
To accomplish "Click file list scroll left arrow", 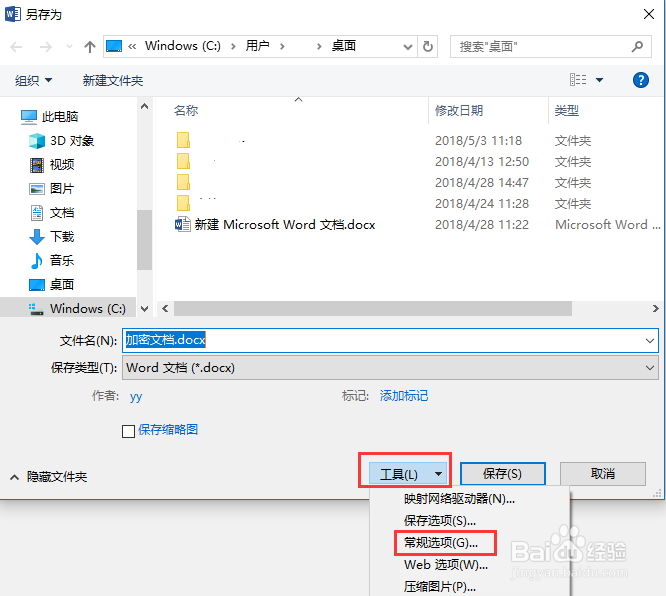I will [165, 308].
